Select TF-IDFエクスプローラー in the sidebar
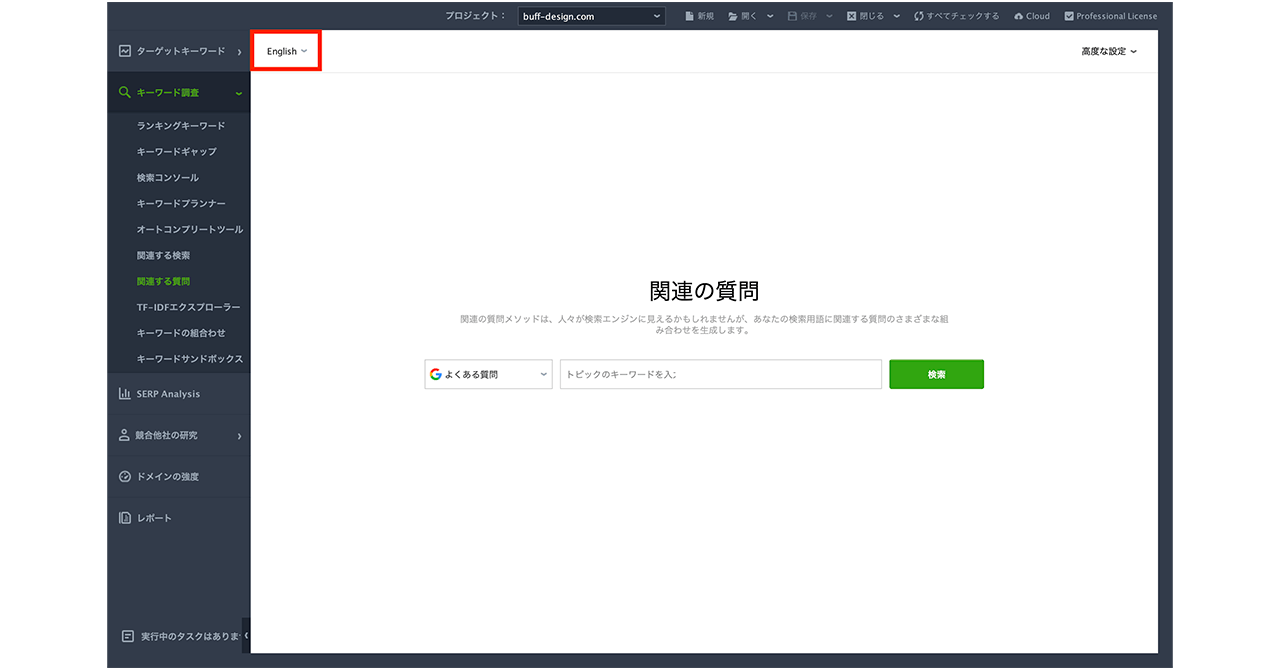The height and width of the screenshot is (670, 1280). click(188, 308)
